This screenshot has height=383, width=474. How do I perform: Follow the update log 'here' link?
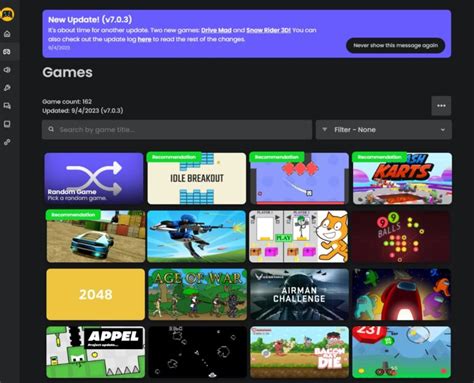coord(144,39)
